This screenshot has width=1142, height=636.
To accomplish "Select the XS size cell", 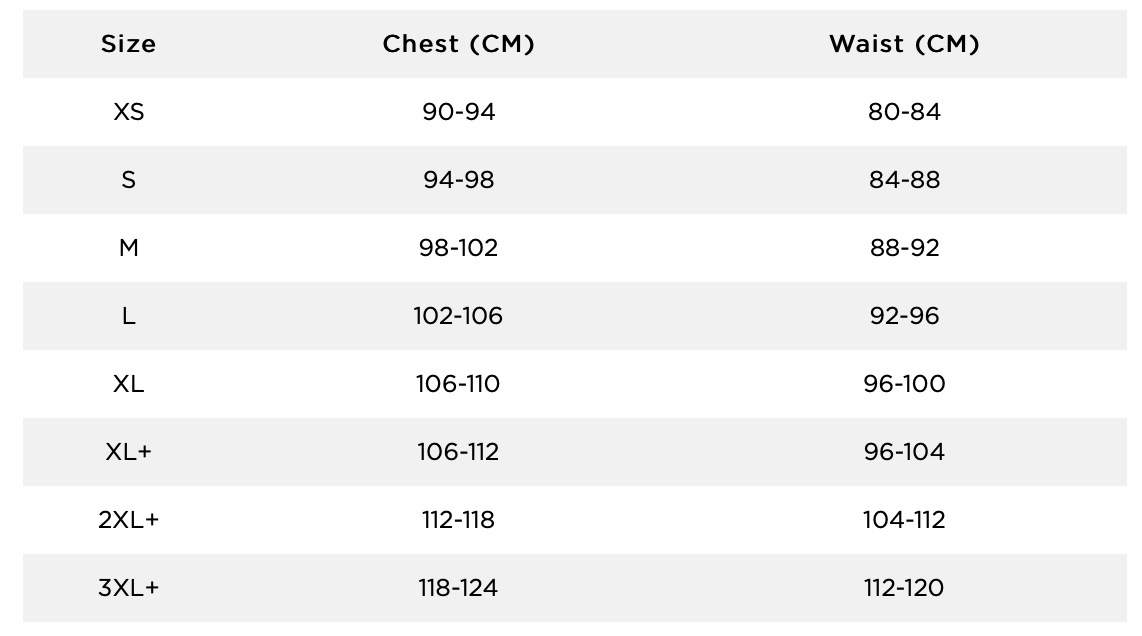I will click(x=128, y=111).
